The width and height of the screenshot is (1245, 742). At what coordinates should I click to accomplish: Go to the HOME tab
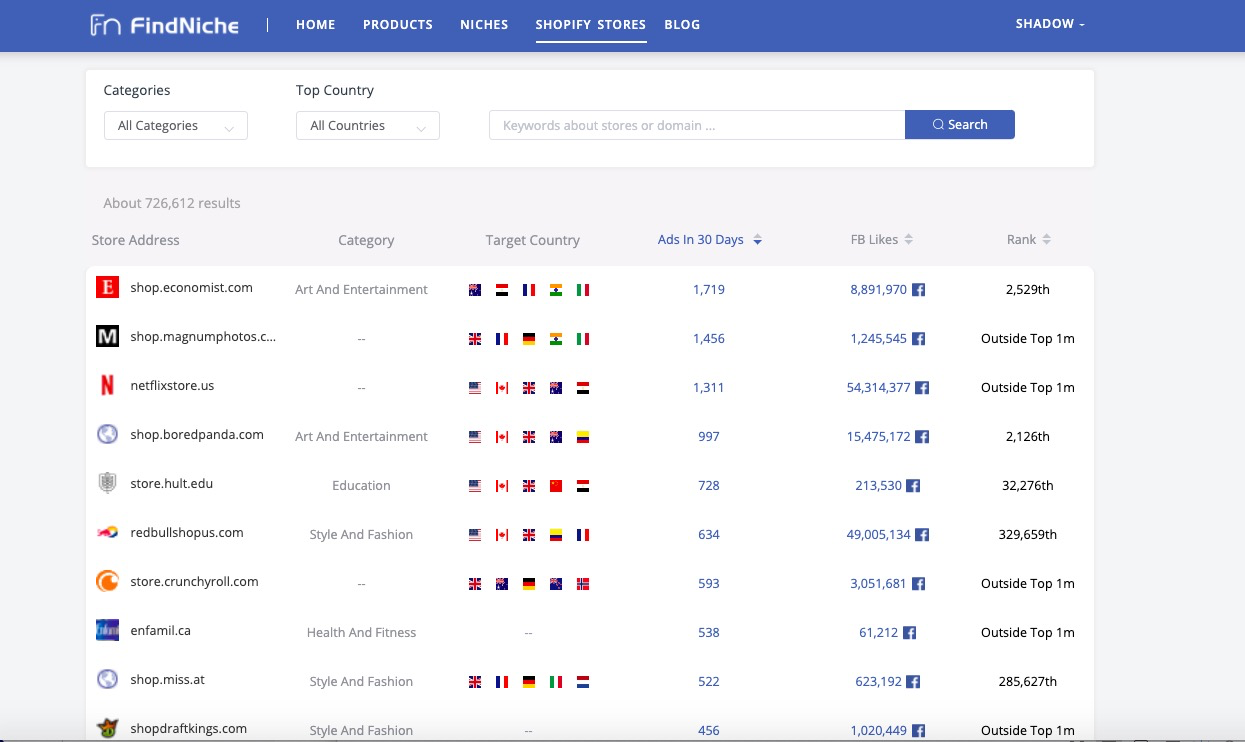[x=316, y=25]
